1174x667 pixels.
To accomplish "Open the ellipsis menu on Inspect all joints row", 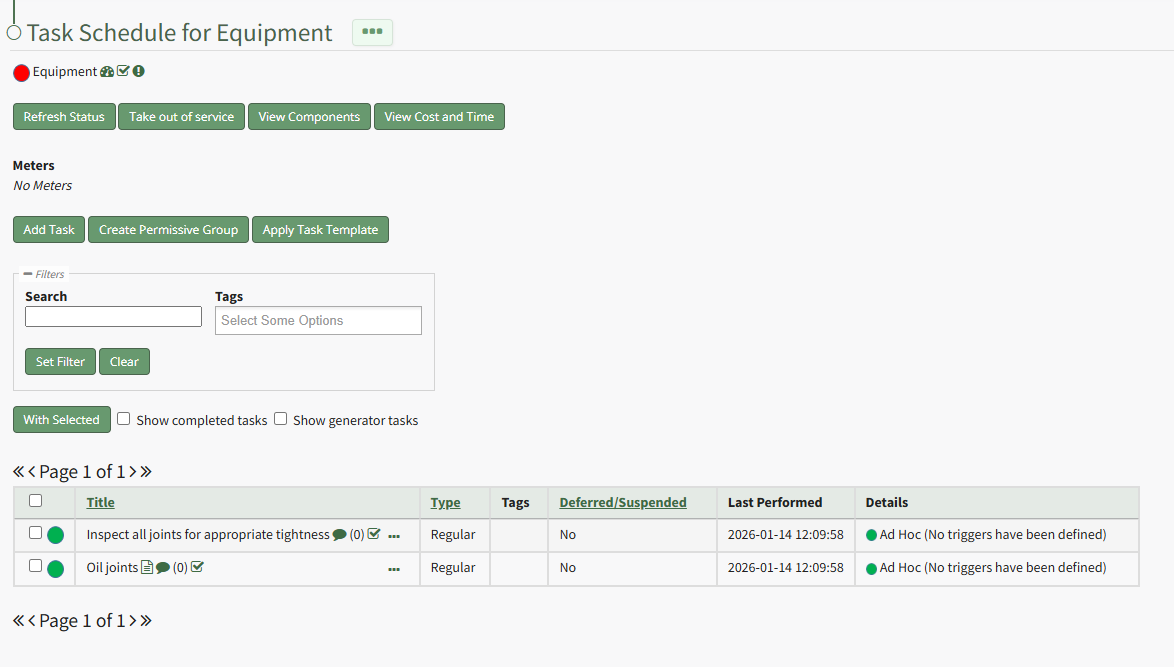I will pyautogui.click(x=394, y=537).
